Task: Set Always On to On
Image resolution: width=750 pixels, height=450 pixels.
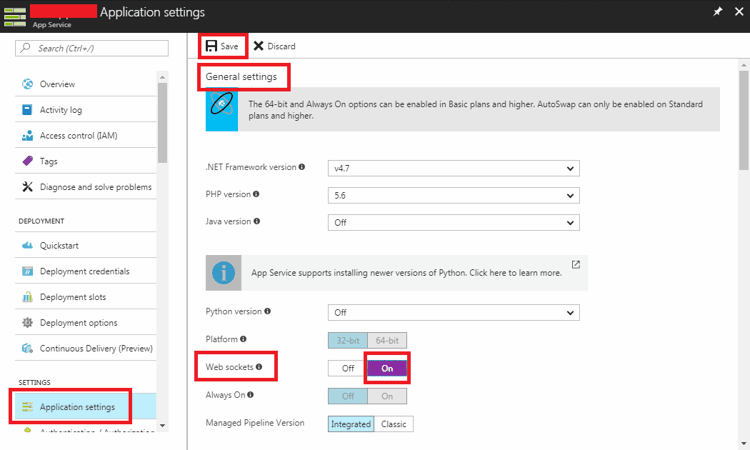Action: coord(387,396)
